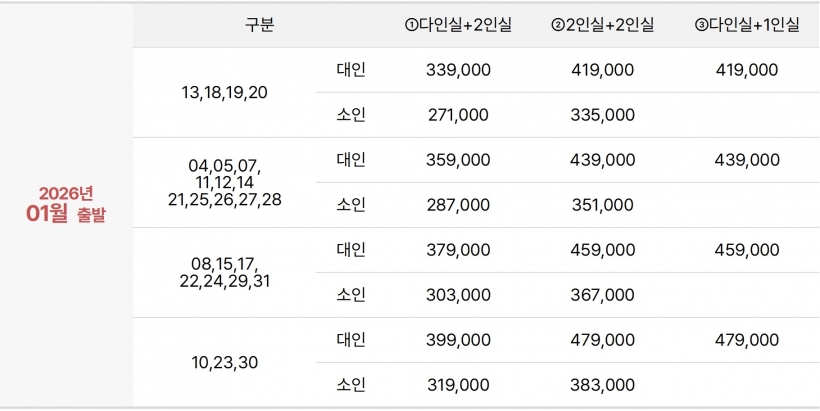Click the 339,000 adult price
This screenshot has height=411, width=820.
[459, 70]
